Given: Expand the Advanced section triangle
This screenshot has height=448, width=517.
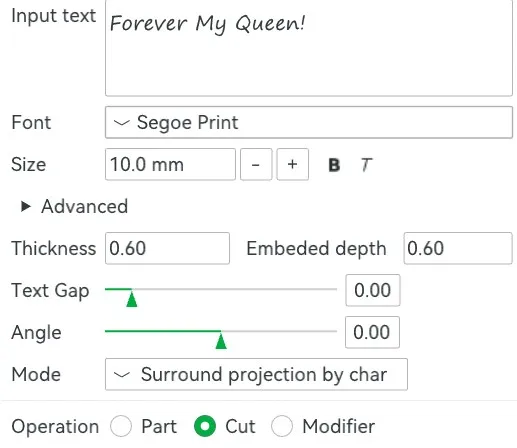Looking at the screenshot, I should click(x=26, y=206).
